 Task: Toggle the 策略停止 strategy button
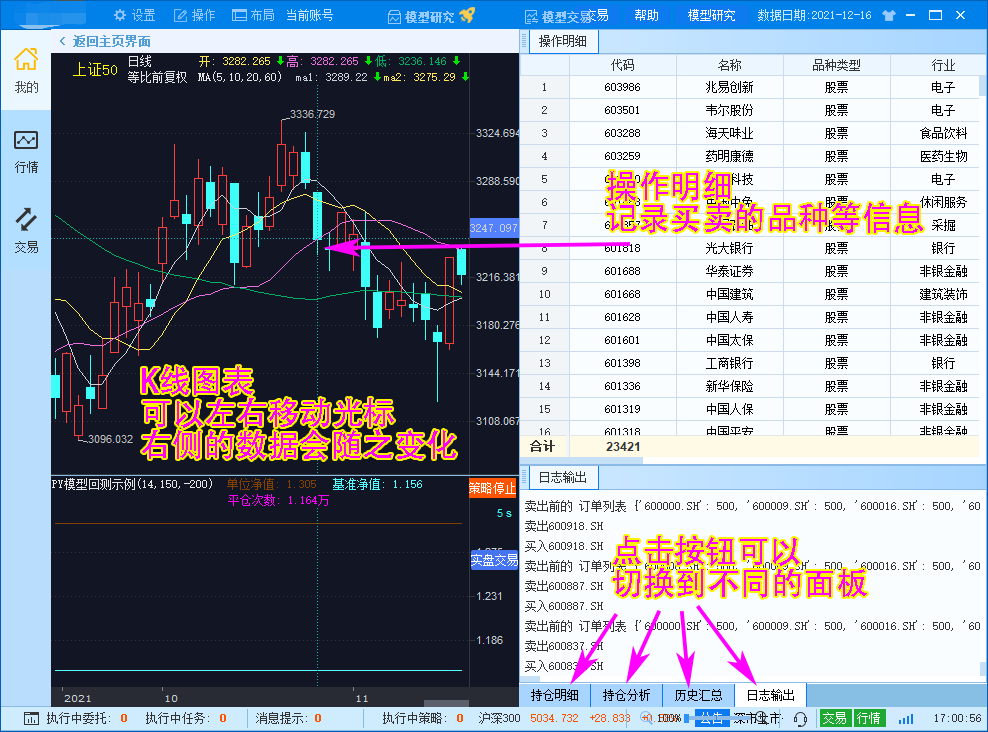tap(494, 488)
